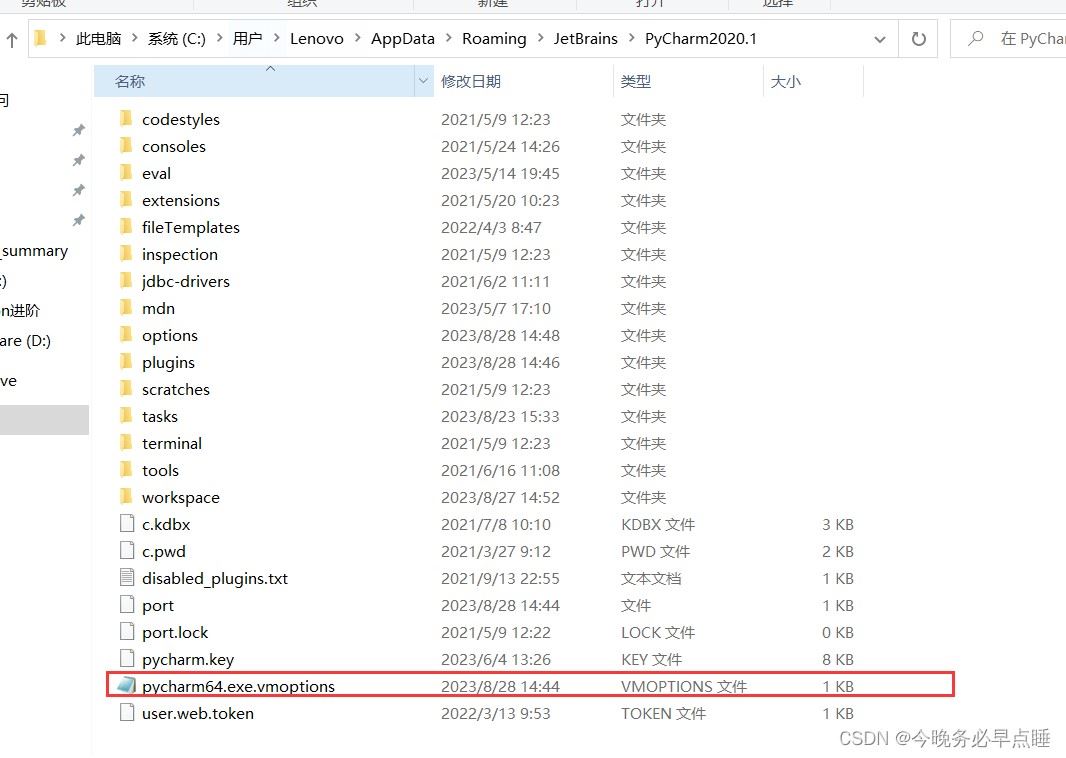Image resolution: width=1066 pixels, height=758 pixels.
Task: Select _summary item in navigation pane
Action: point(34,251)
